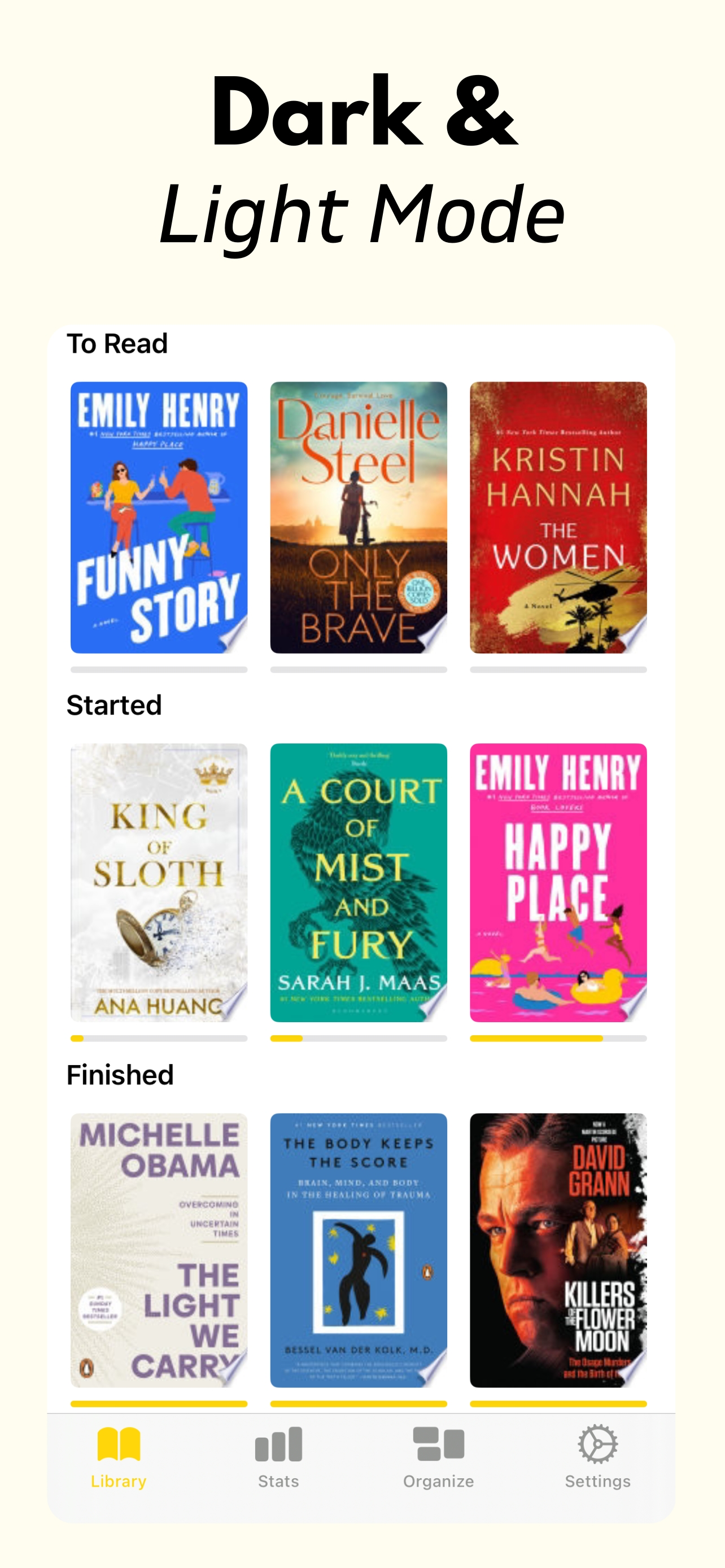Screen dimensions: 725x1568
Task: Tap page-curl corner on Funny Story cover
Action: tap(233, 636)
